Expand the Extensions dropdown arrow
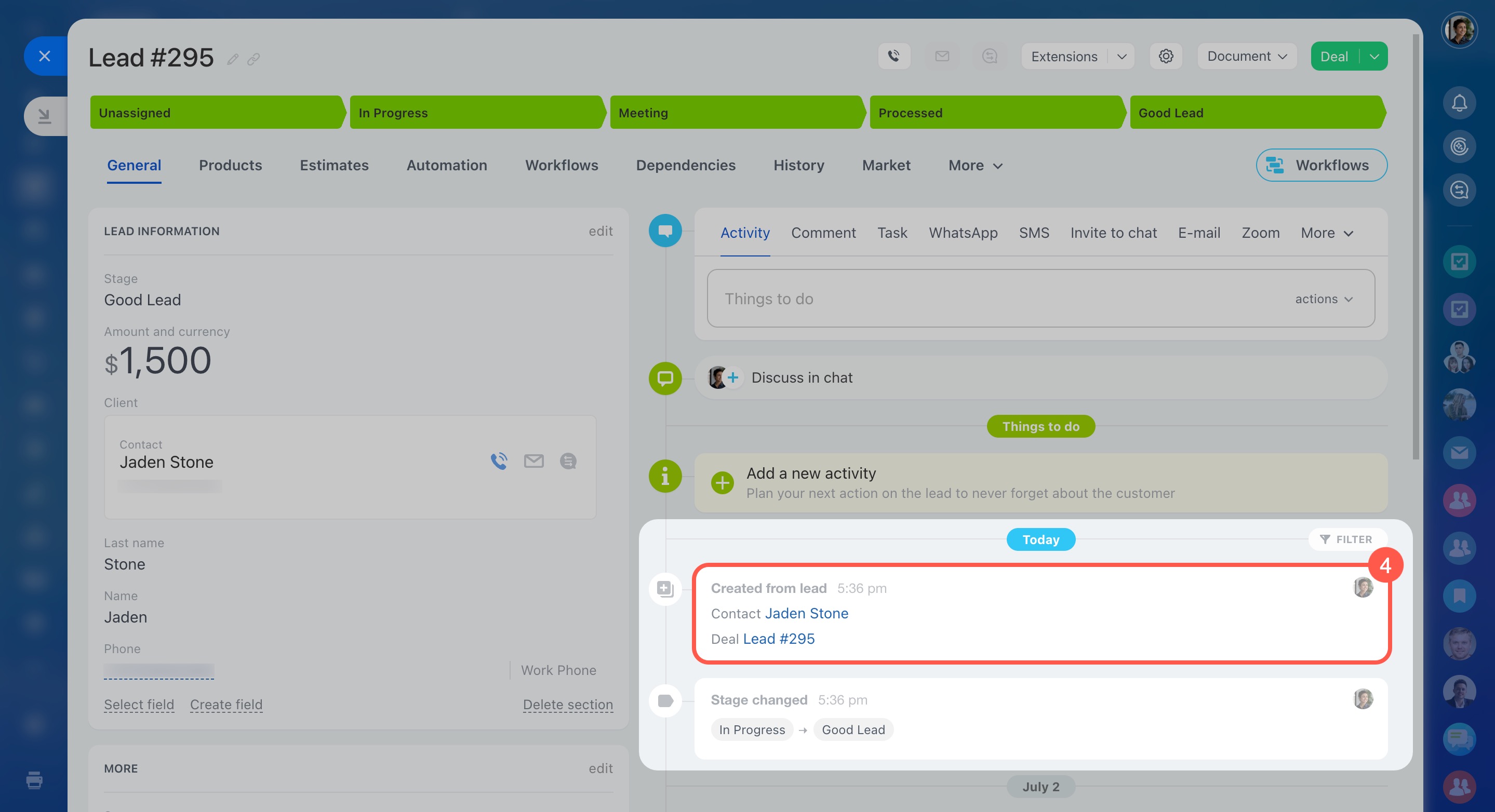Screen dimensions: 1495x812 (x=1121, y=57)
